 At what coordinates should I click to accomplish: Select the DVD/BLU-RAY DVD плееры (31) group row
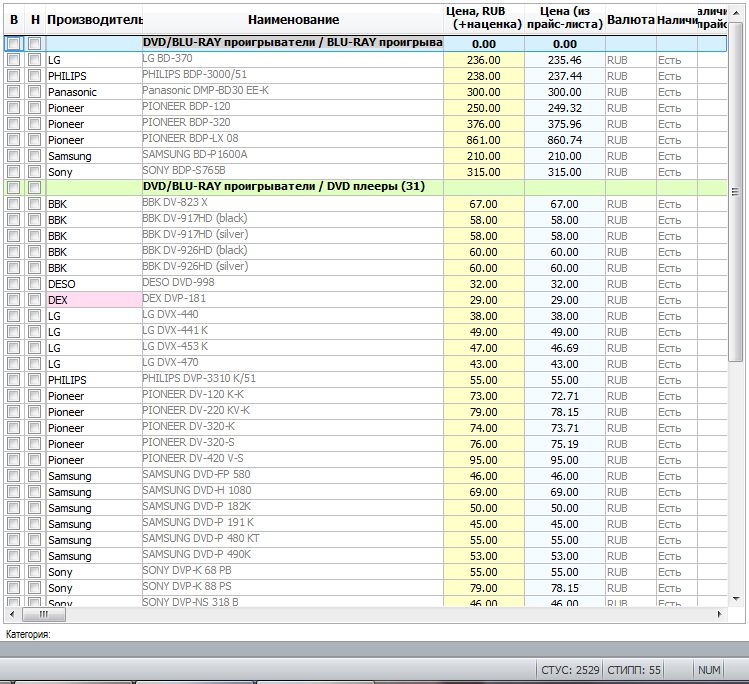[365, 188]
